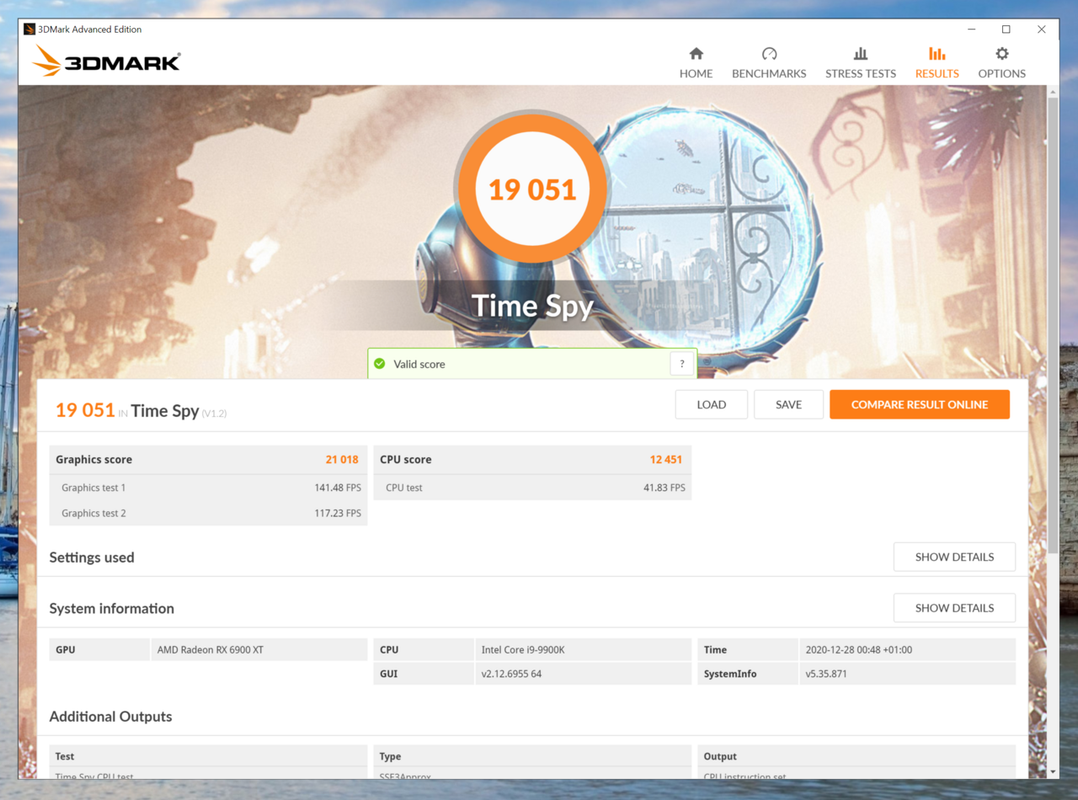Click the large 19 051 score circle
This screenshot has width=1078, height=800.
(x=532, y=189)
